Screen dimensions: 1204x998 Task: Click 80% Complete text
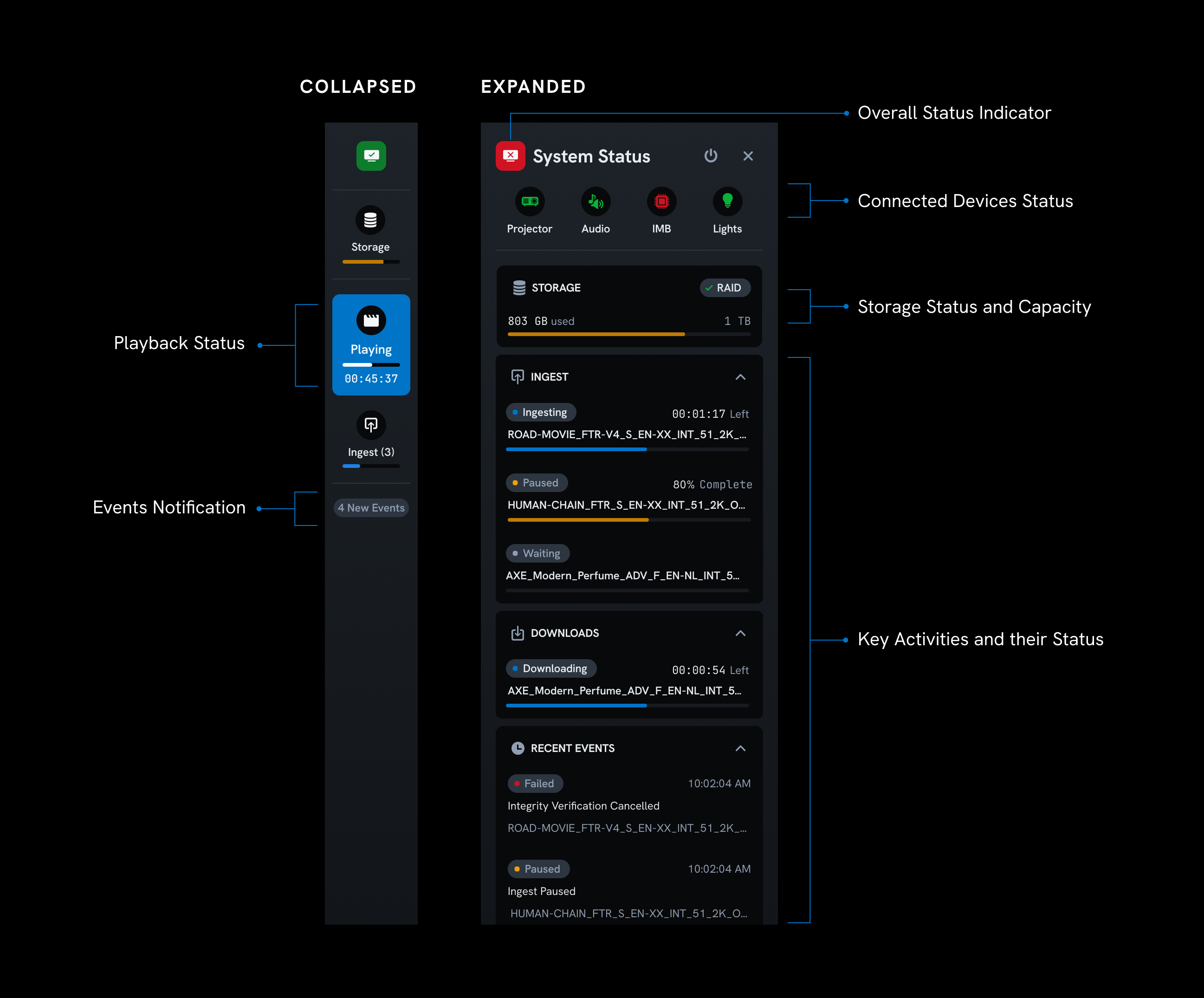click(712, 485)
